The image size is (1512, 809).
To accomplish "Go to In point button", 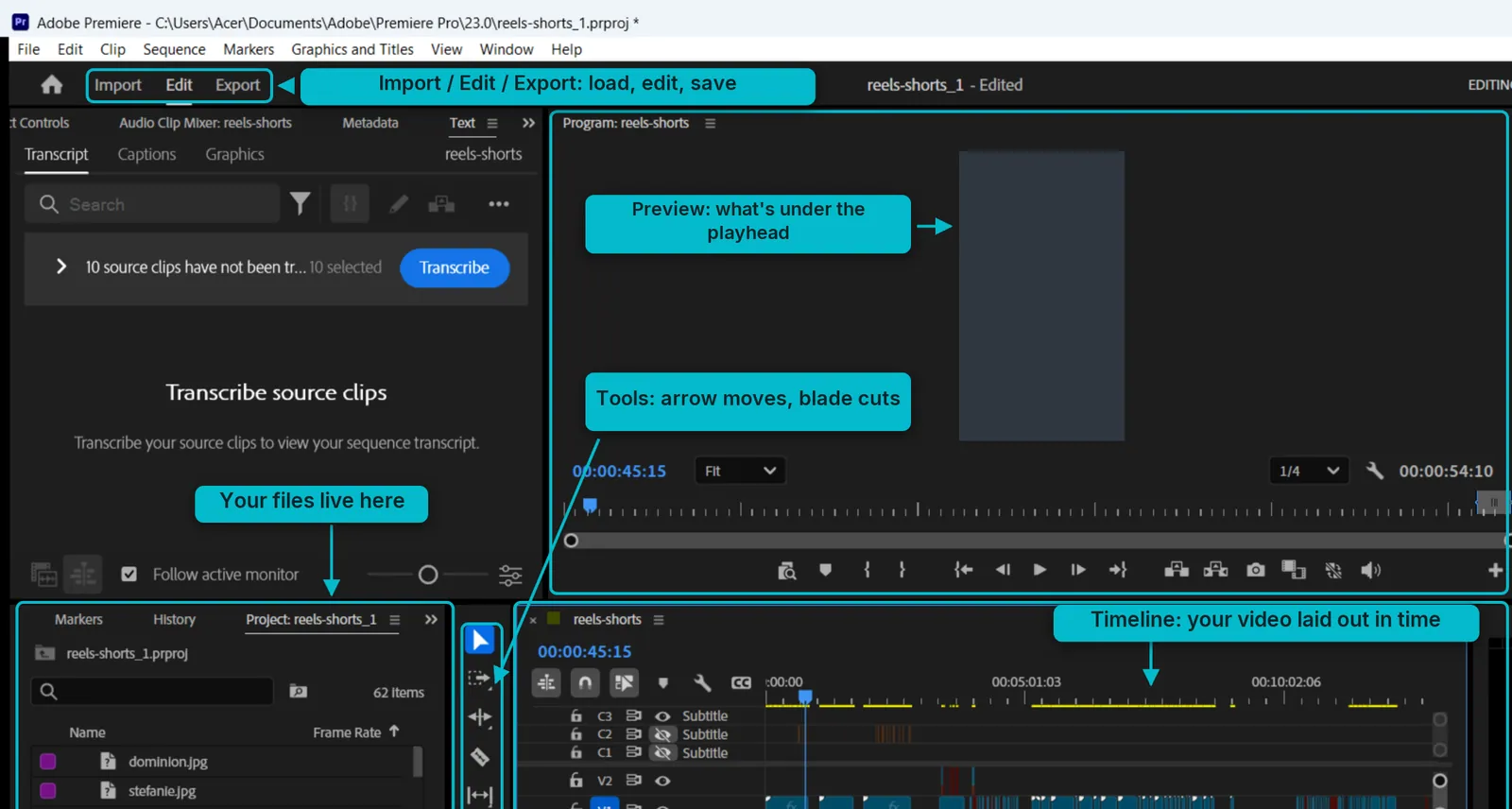I will pos(963,570).
